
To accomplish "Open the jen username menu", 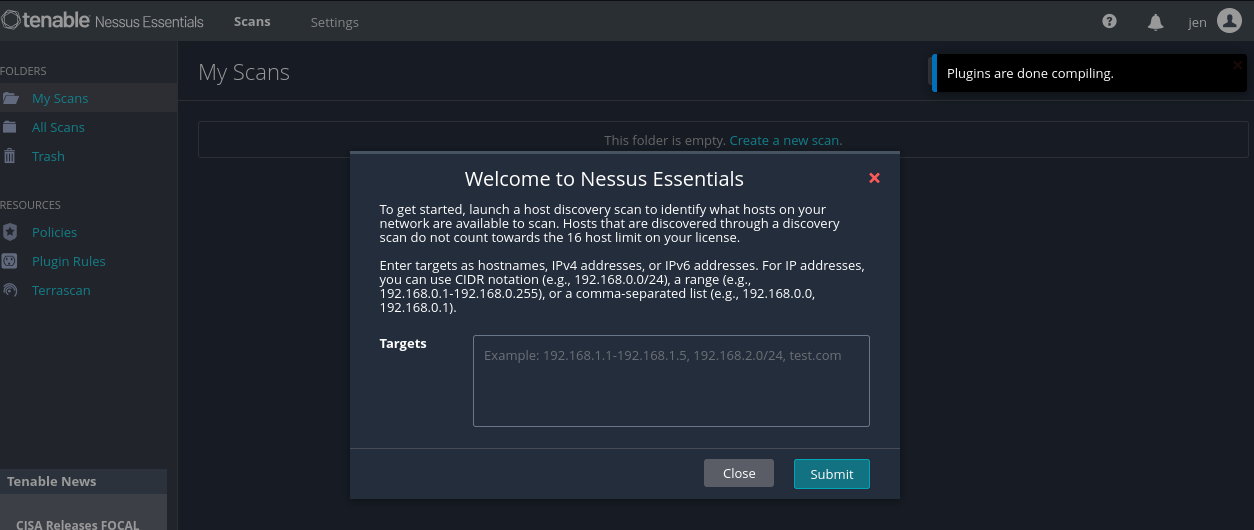I will 1197,22.
